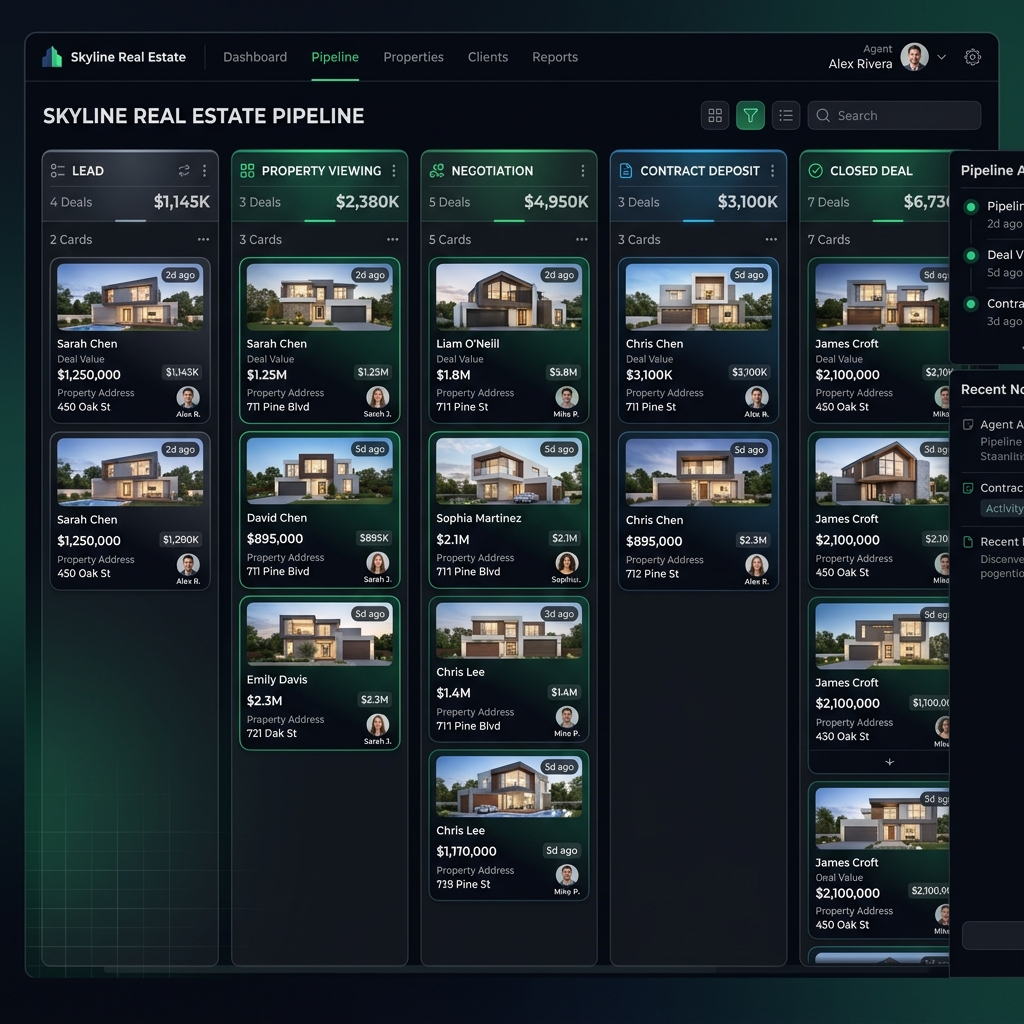This screenshot has height=1024, width=1024.
Task: Click the Sophia Martinez card name
Action: [479, 518]
